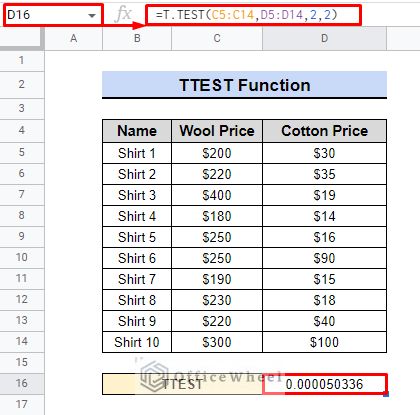
Task: Select row 2 header
Action: pyautogui.click(x=22, y=85)
